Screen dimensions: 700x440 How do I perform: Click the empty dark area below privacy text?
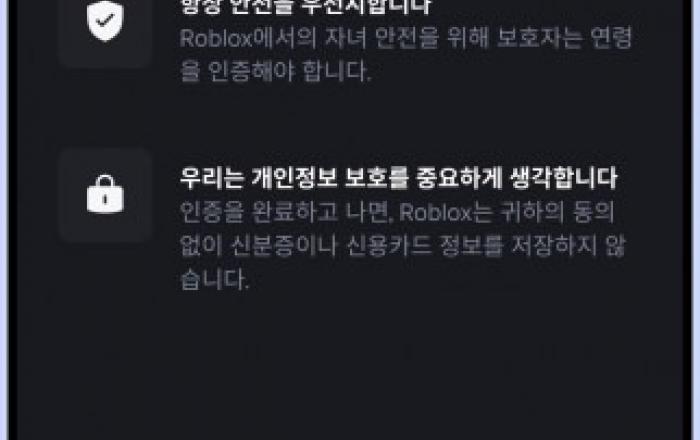pos(350,366)
